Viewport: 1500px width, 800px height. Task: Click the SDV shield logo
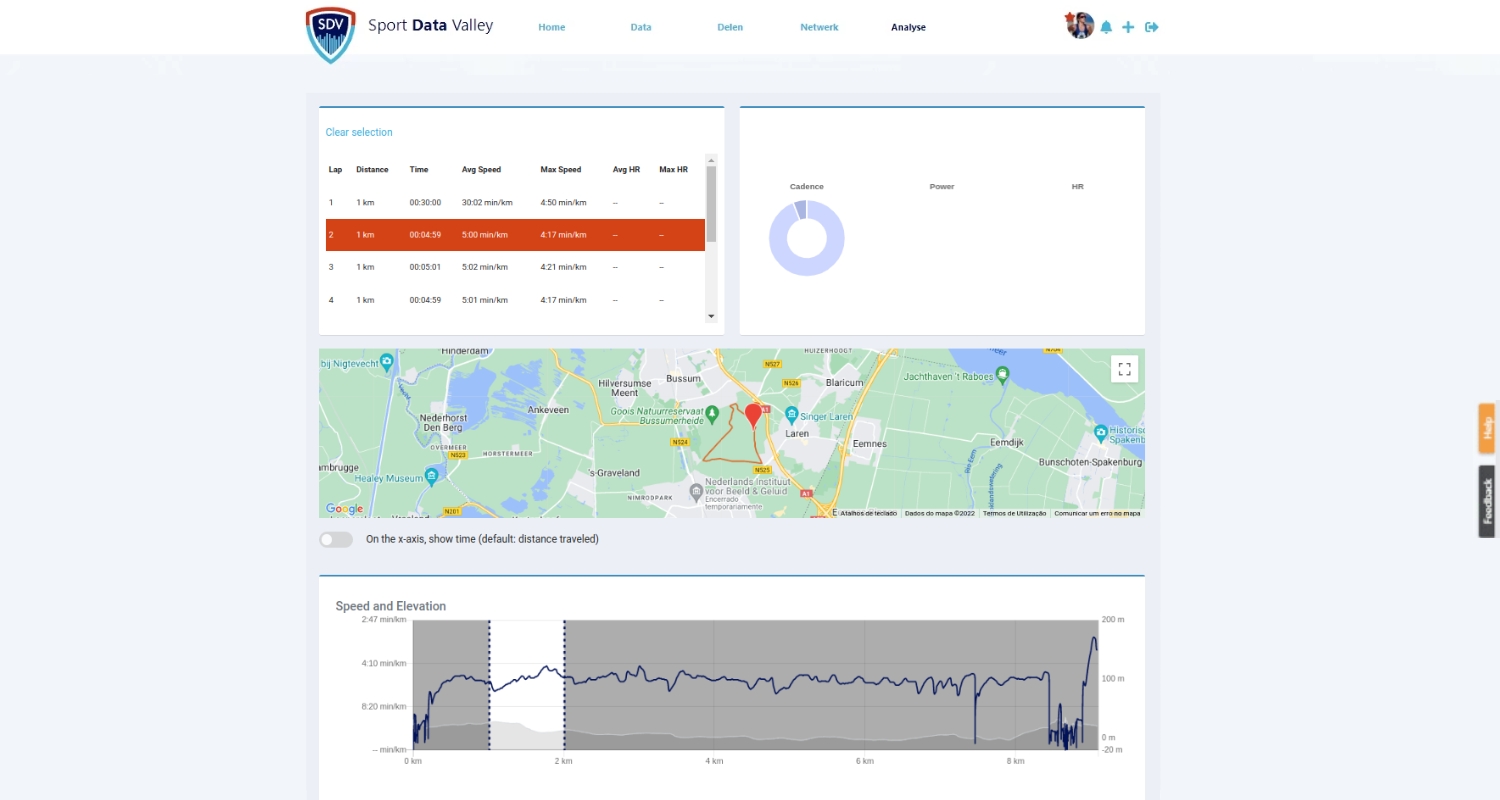coord(330,35)
